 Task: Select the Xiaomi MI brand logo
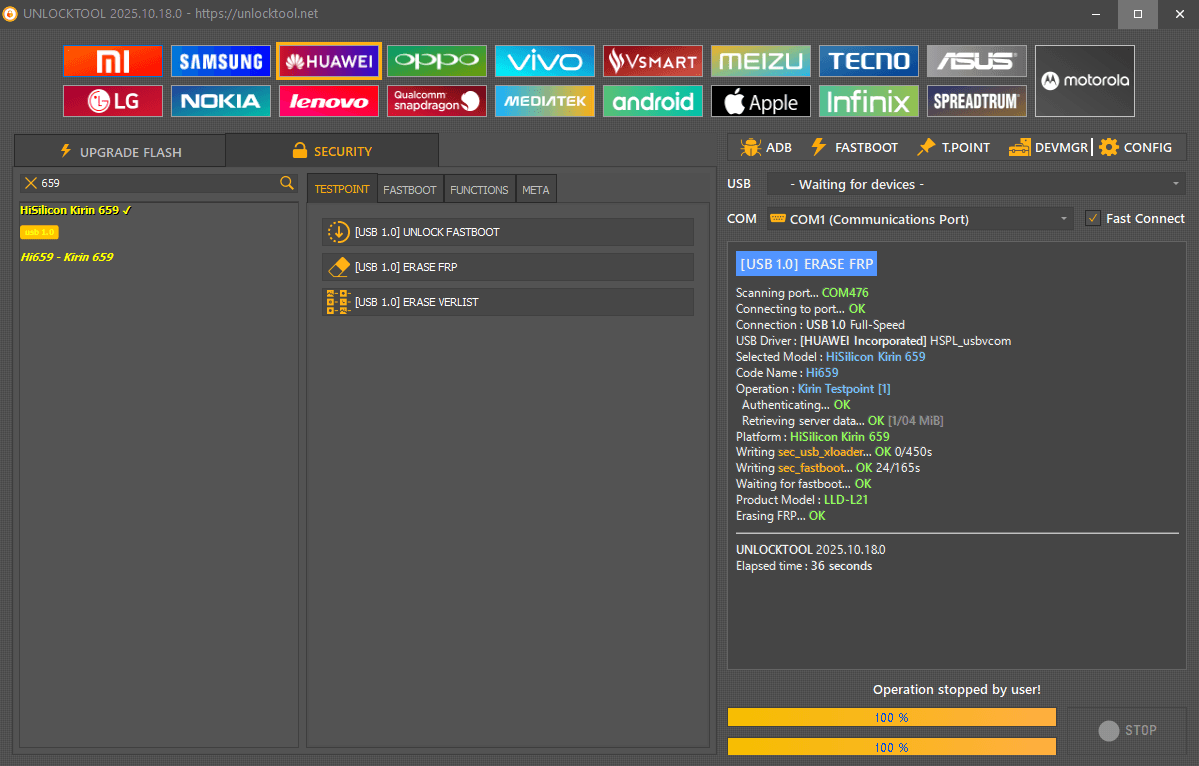[x=112, y=61]
